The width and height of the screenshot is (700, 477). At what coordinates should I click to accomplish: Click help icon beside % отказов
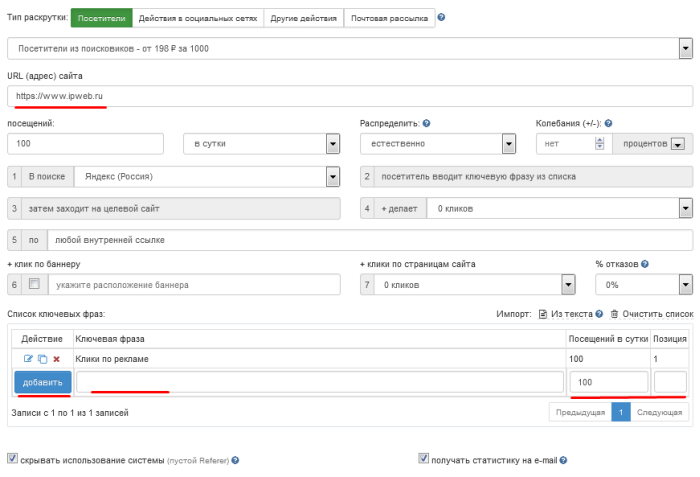(x=645, y=264)
